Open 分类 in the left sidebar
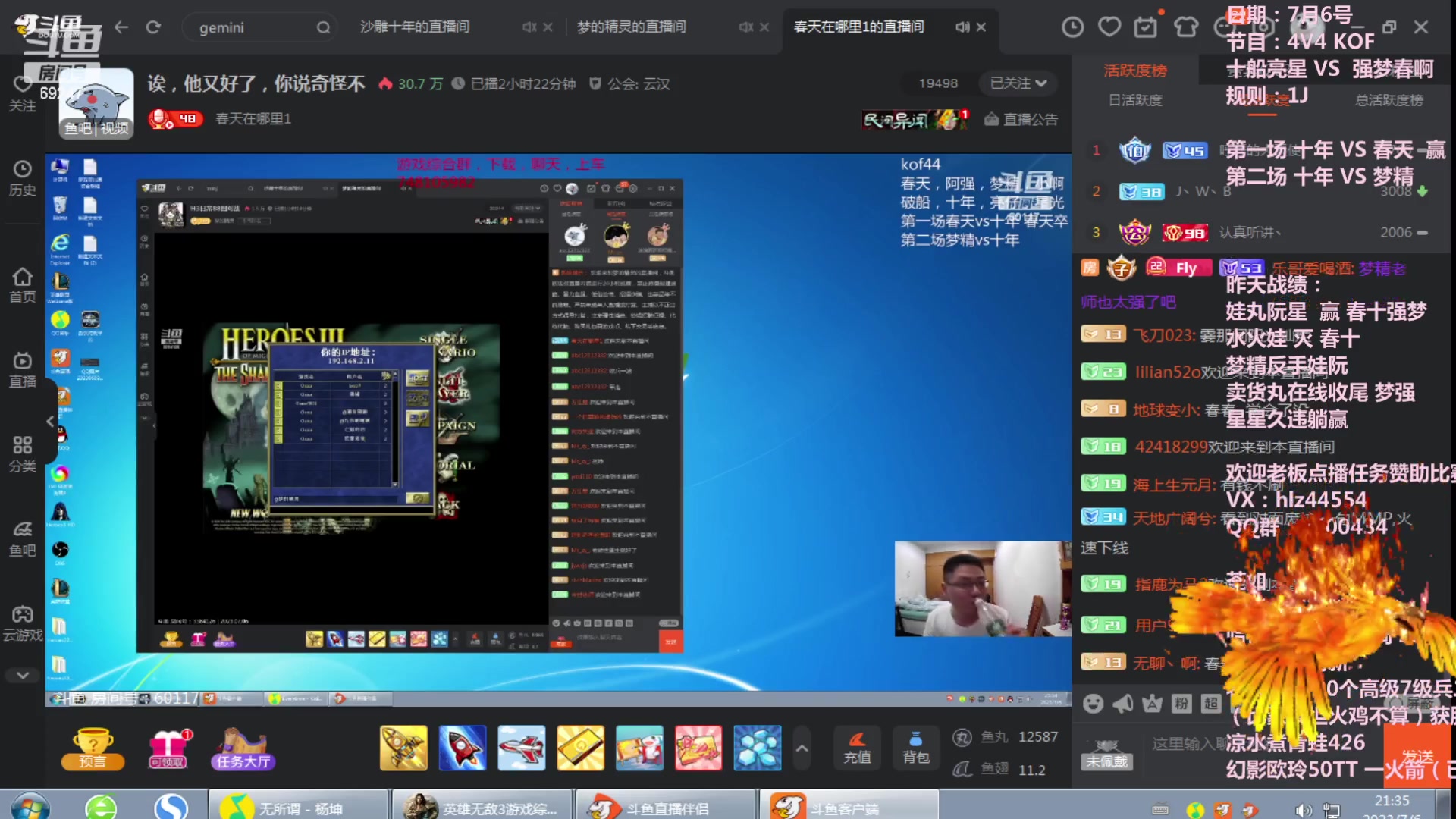Image resolution: width=1456 pixels, height=819 pixels. point(22,454)
